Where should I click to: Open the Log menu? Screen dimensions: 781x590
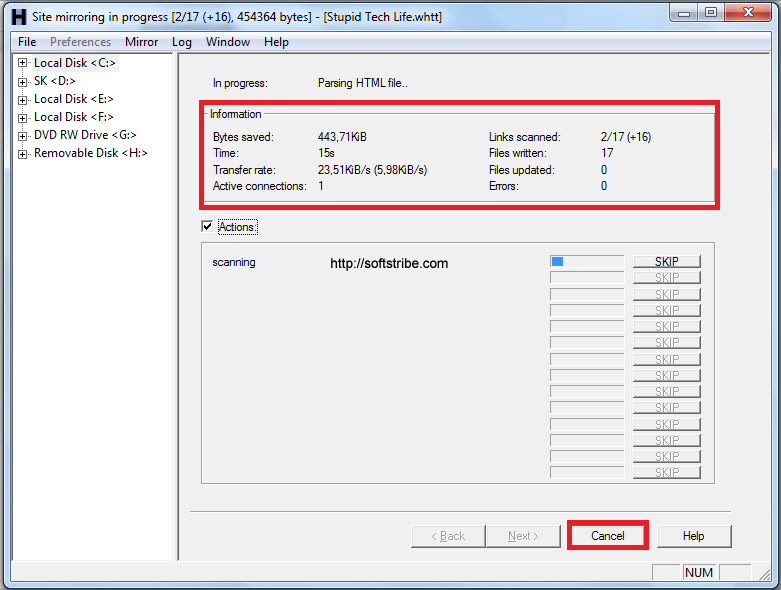(182, 42)
